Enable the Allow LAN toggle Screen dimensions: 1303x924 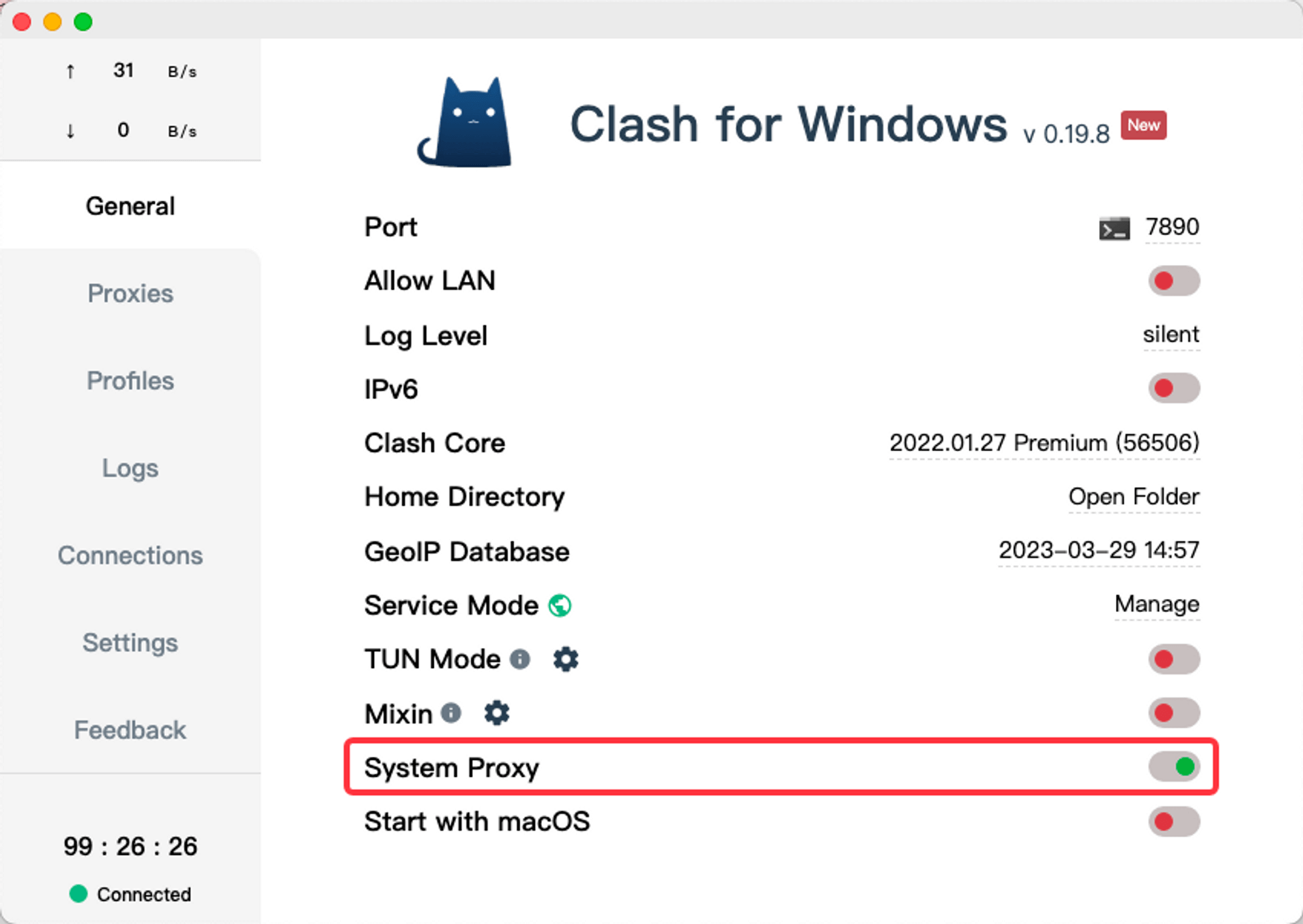click(1174, 281)
